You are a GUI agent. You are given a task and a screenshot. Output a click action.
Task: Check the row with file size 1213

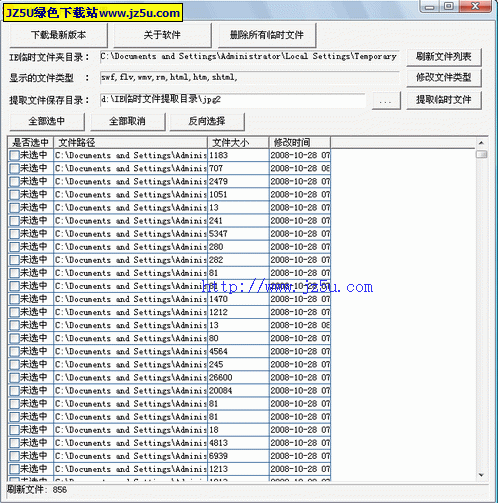[x=14, y=469]
